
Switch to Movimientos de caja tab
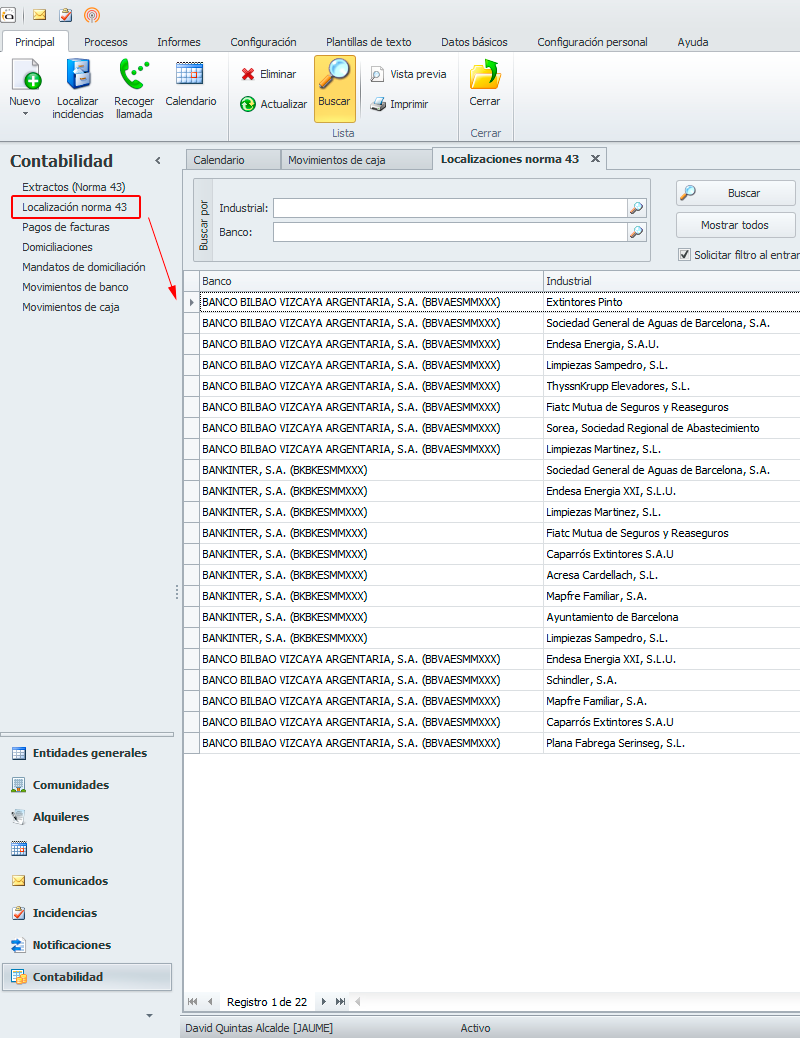(x=356, y=160)
